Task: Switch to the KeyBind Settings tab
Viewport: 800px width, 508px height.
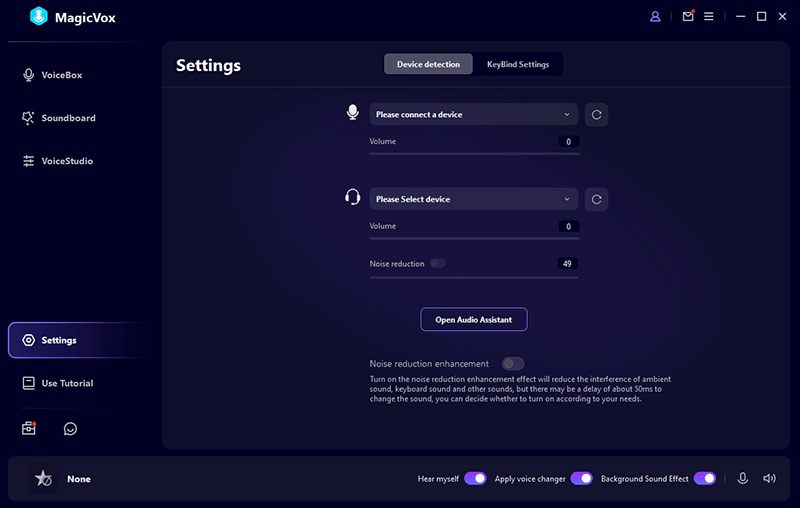Action: [x=518, y=64]
